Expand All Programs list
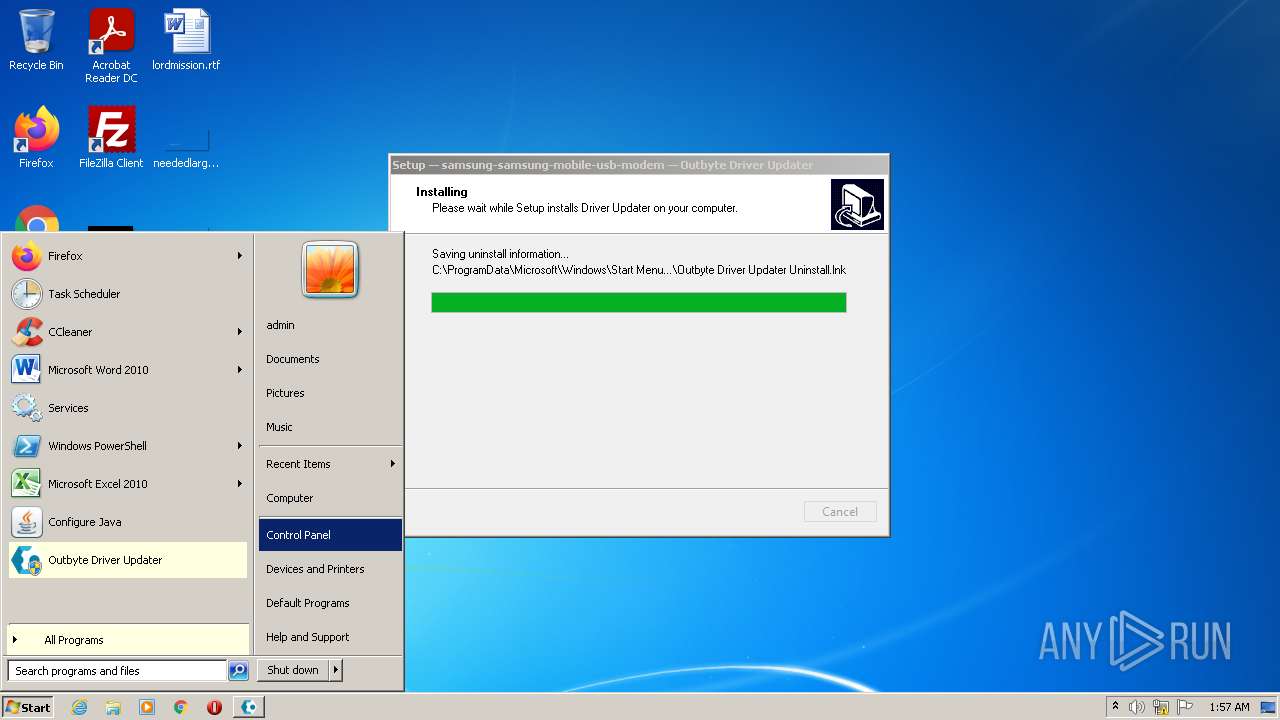The height and width of the screenshot is (720, 1280). pos(127,640)
